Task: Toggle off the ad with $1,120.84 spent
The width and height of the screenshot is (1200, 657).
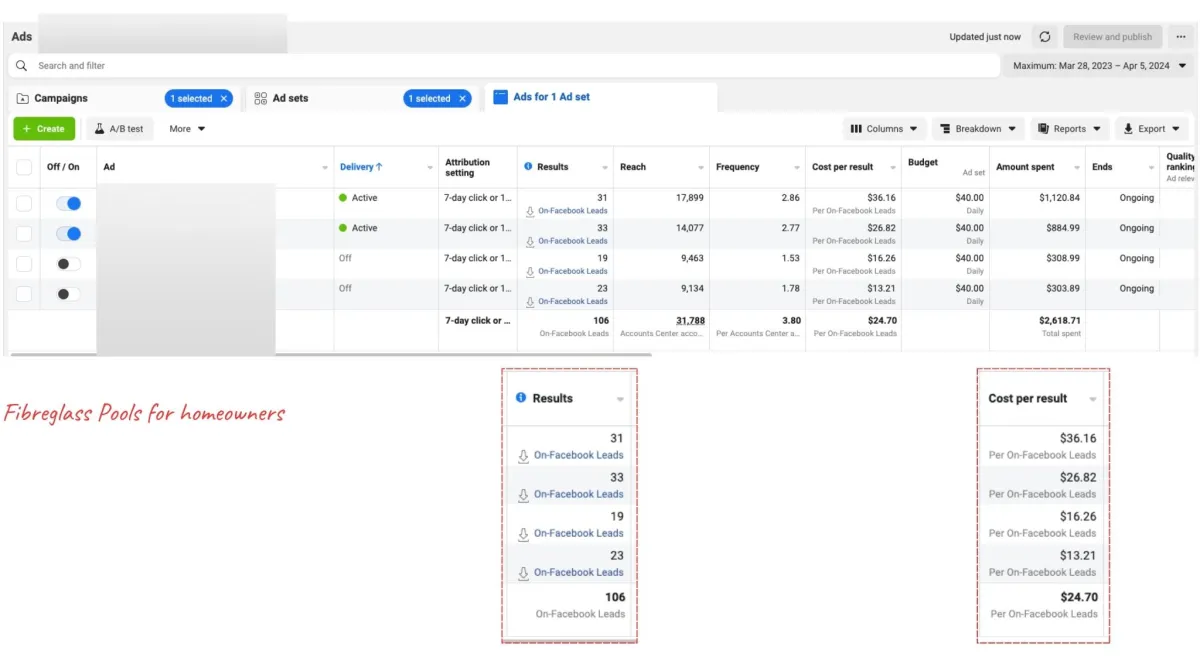Action: point(68,203)
